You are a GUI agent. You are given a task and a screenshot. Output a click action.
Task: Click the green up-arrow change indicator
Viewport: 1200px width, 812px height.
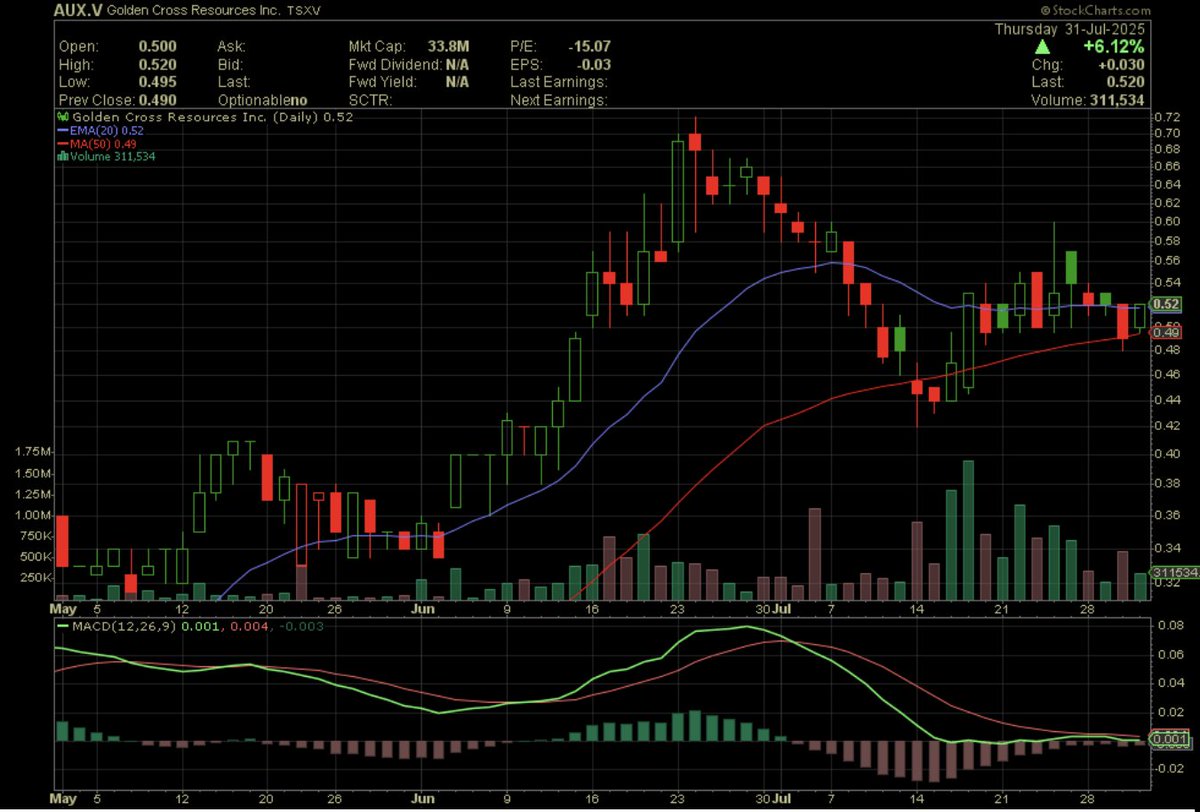(1043, 47)
